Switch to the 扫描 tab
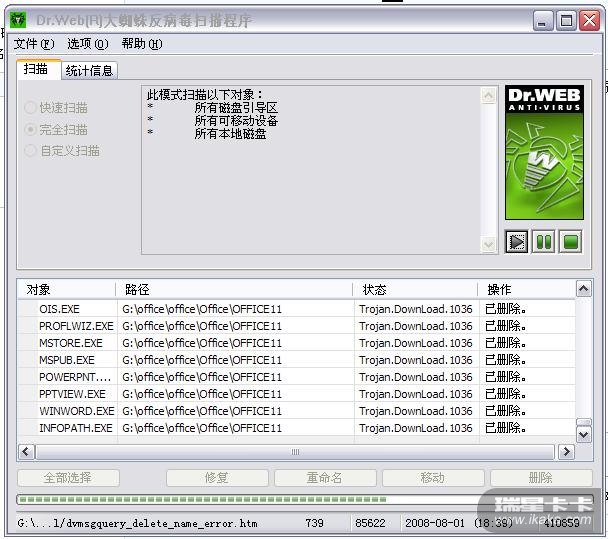The image size is (608, 539). pos(38,69)
